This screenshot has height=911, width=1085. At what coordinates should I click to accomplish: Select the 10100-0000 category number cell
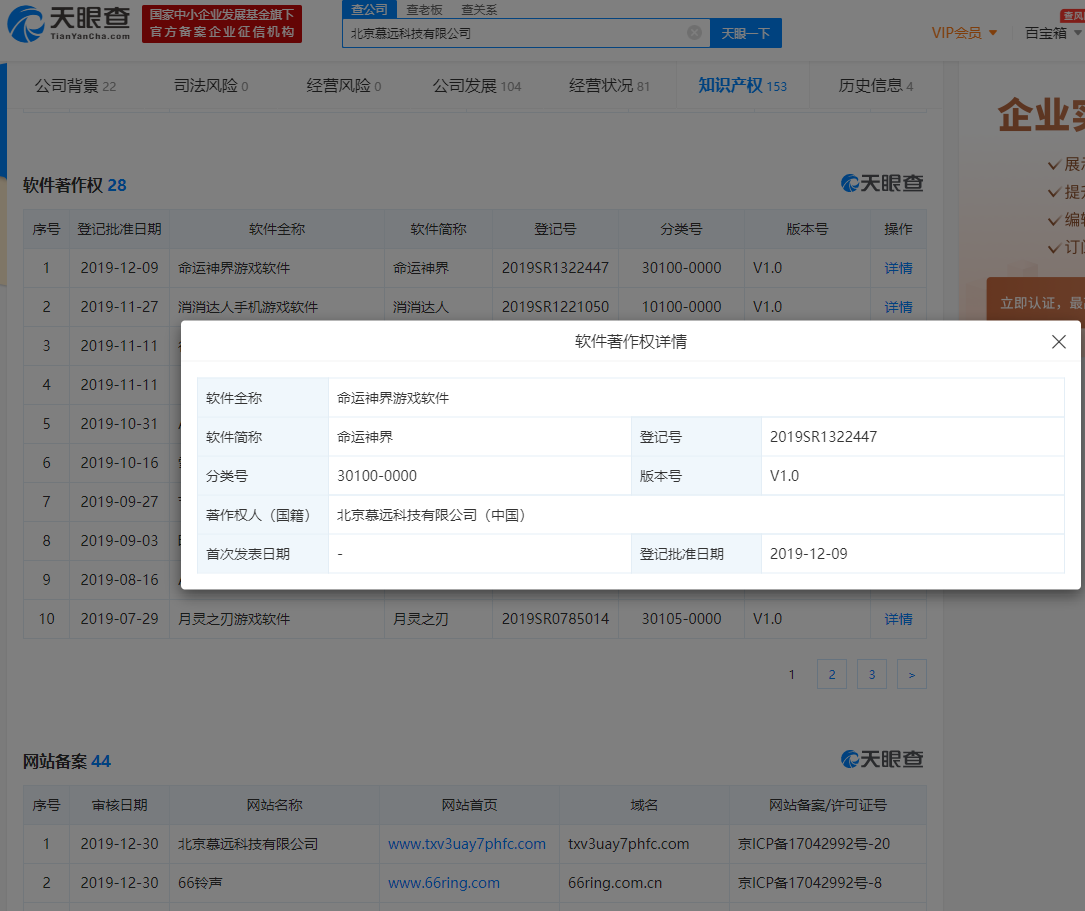click(x=682, y=306)
